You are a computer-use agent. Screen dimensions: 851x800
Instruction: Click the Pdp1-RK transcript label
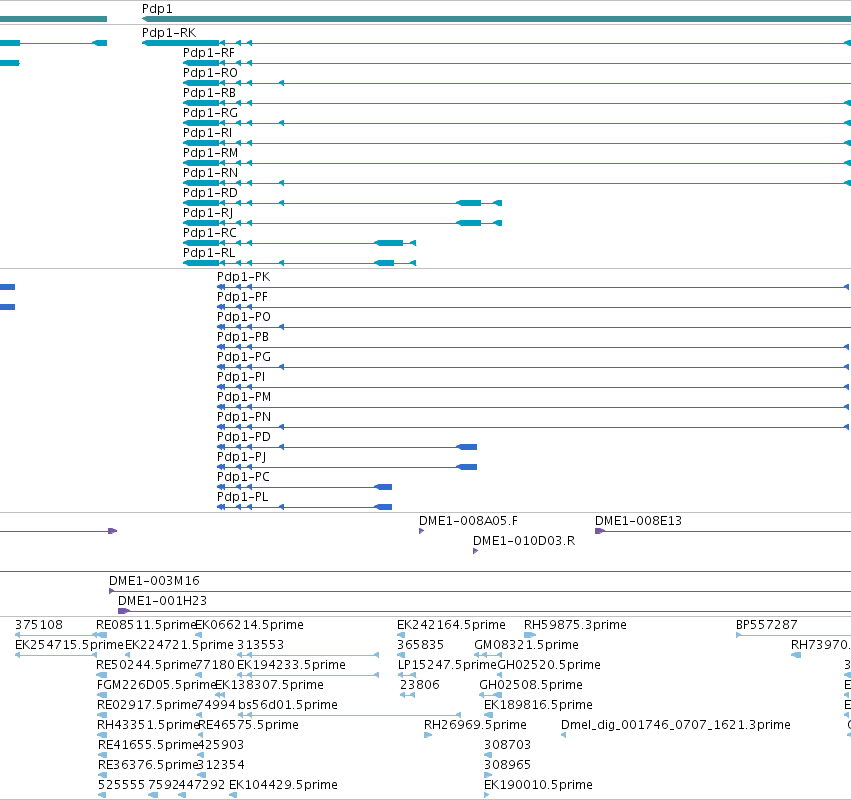pyautogui.click(x=169, y=33)
